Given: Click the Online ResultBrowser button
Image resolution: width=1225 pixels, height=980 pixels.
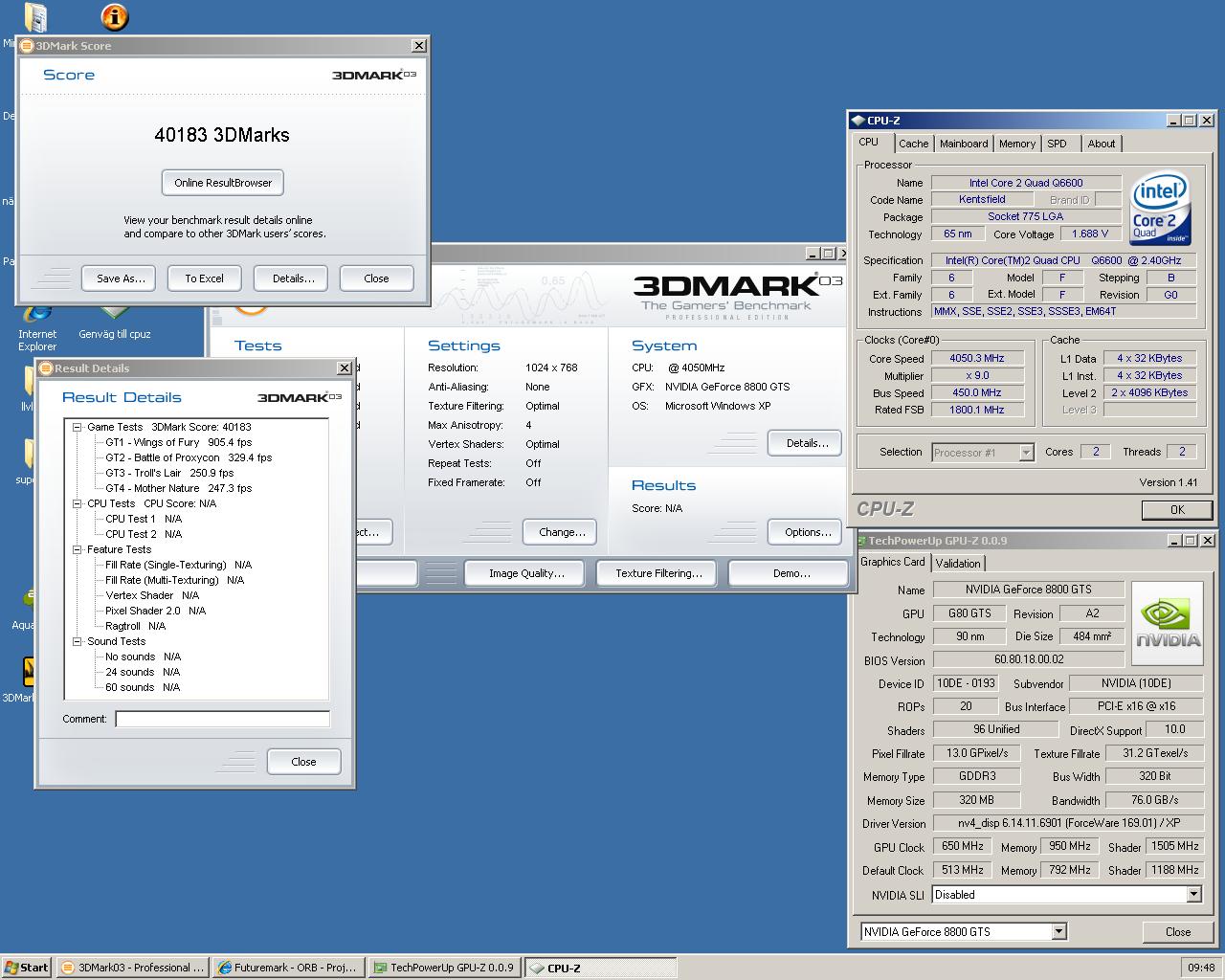Looking at the screenshot, I should tap(223, 183).
